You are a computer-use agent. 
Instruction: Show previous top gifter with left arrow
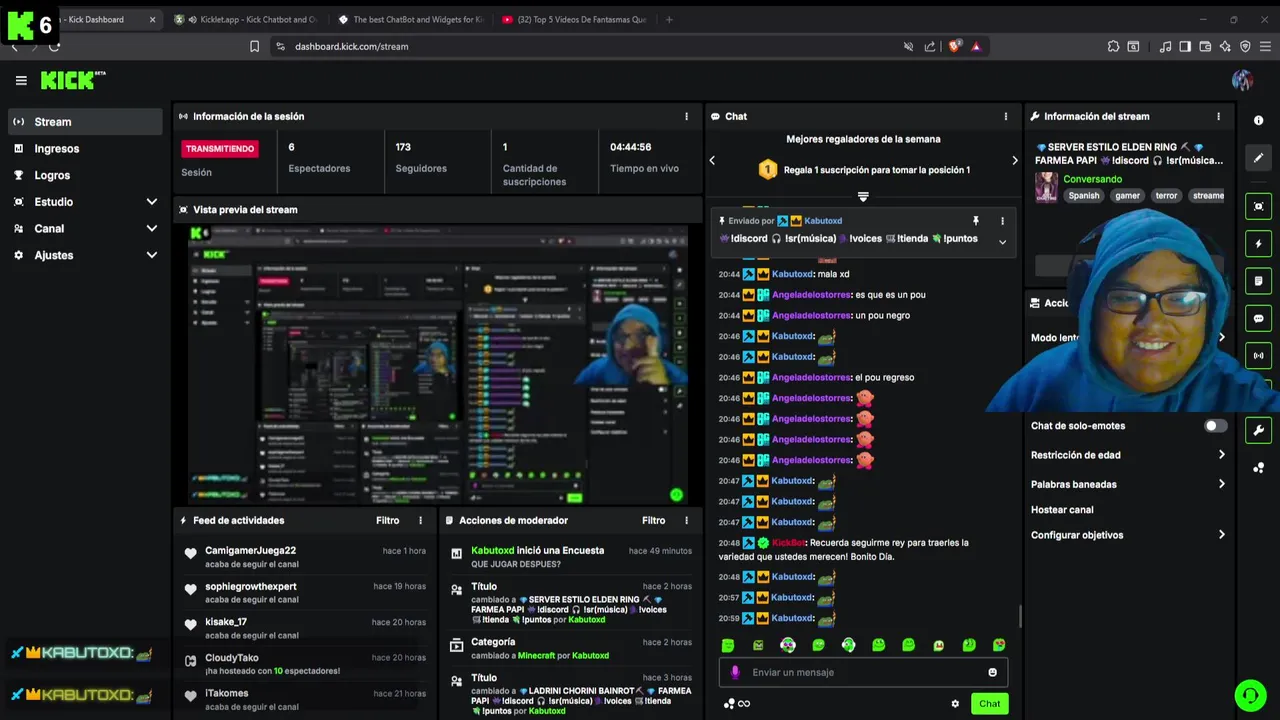[712, 160]
